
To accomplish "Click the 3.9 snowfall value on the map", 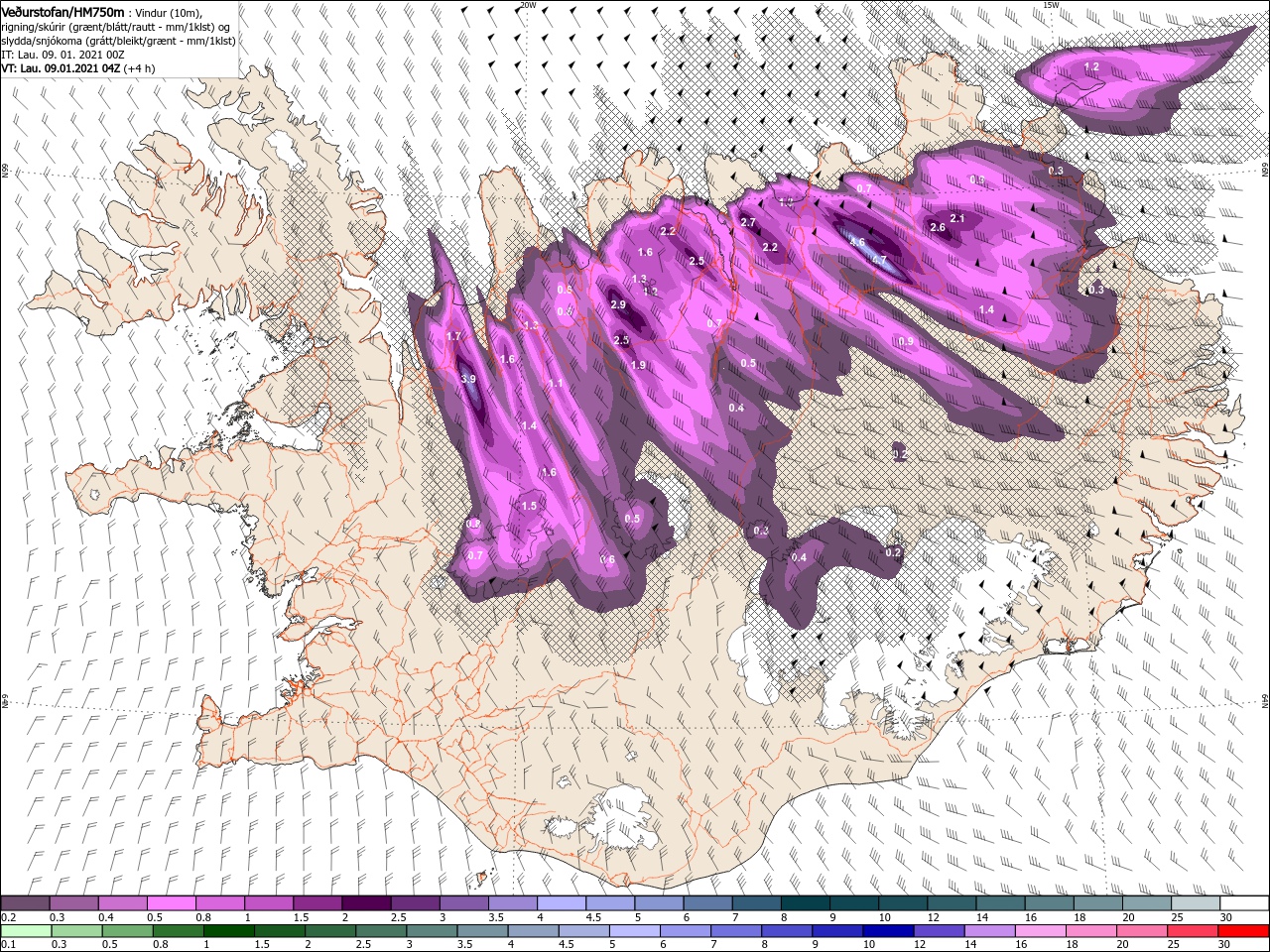I will click(x=468, y=380).
